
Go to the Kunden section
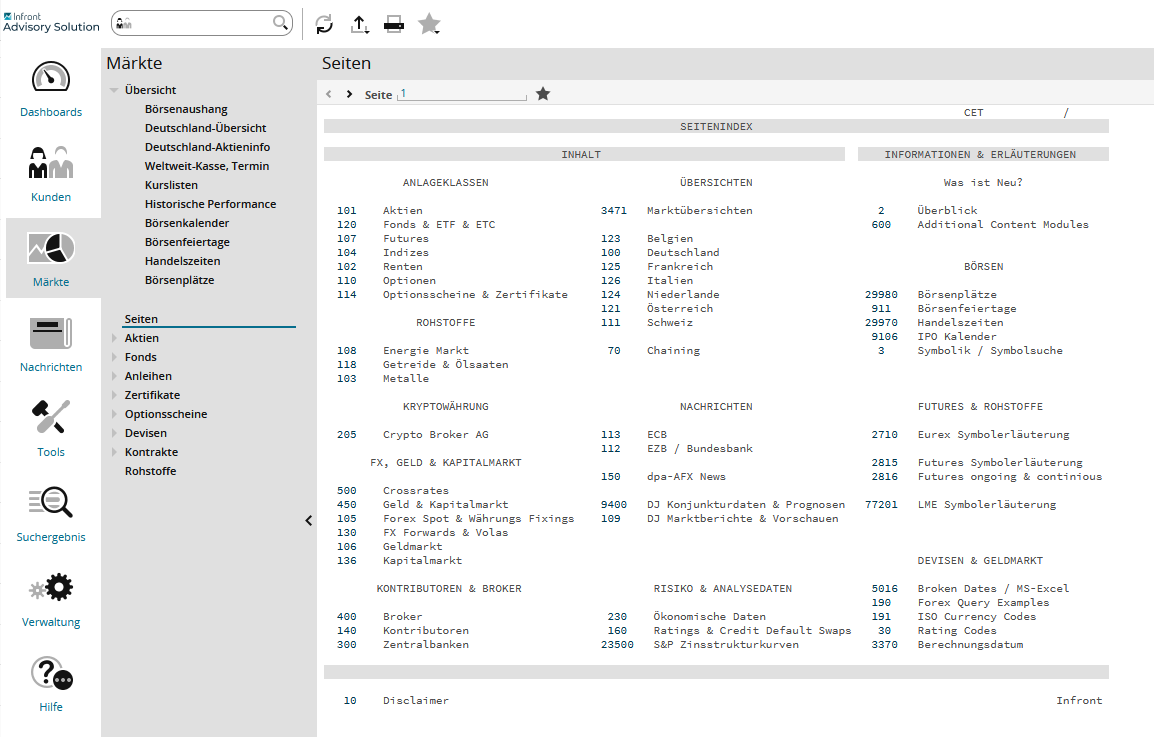click(51, 165)
